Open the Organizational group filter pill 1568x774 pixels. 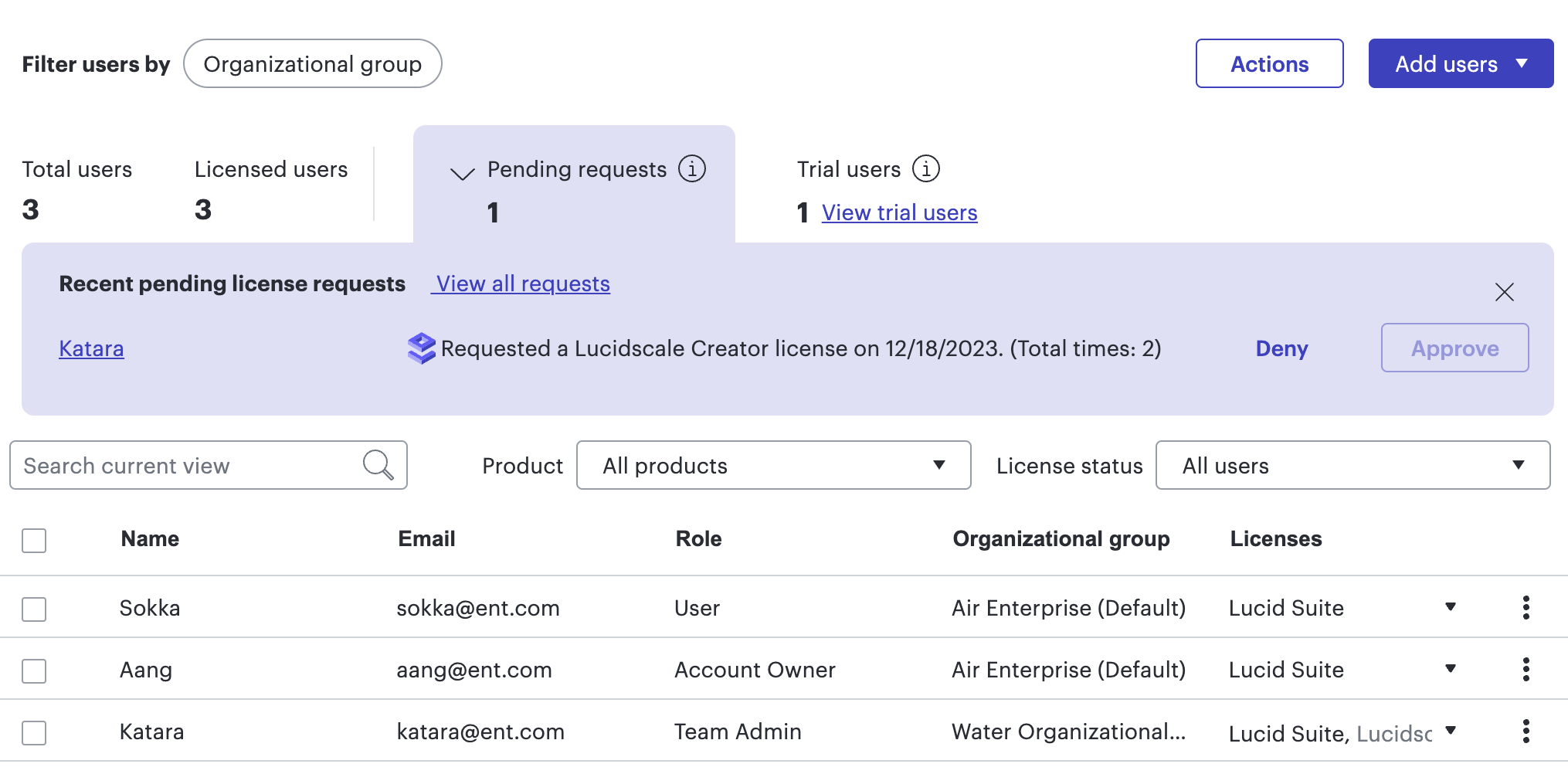(313, 63)
